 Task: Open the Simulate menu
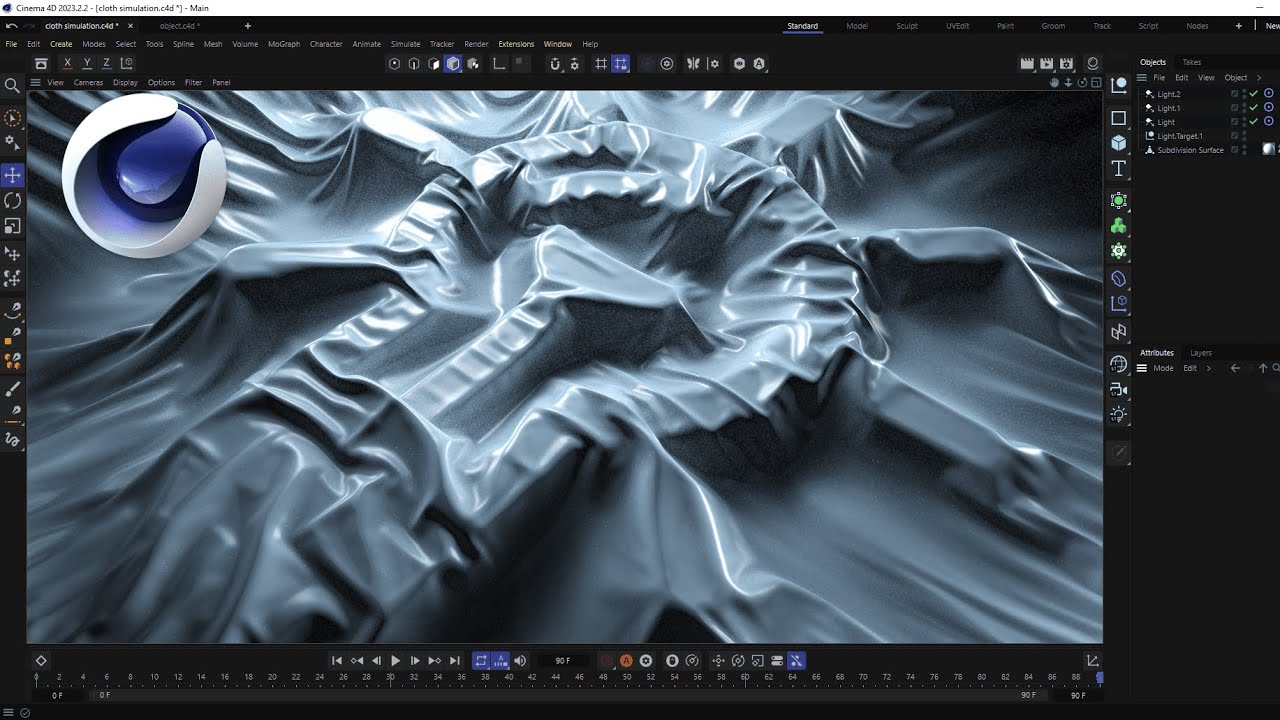point(405,44)
